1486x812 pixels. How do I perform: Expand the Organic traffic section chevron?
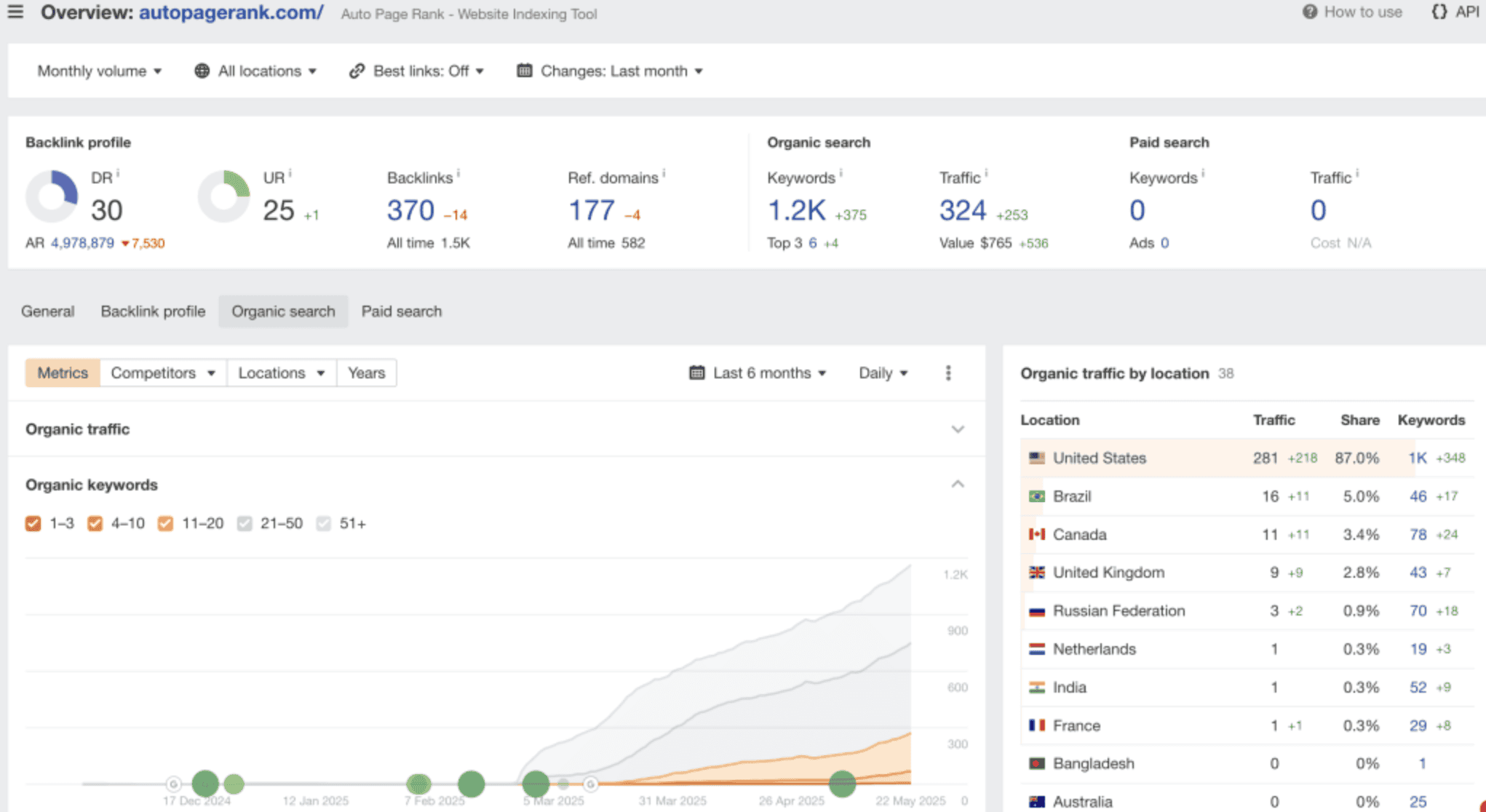(x=958, y=429)
